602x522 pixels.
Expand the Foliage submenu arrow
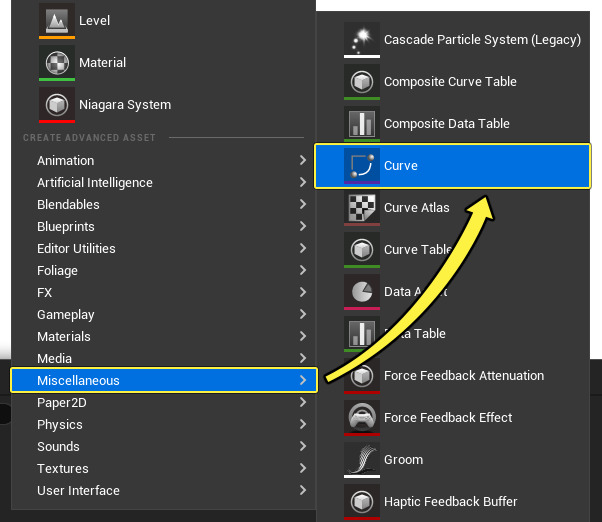pyautogui.click(x=303, y=270)
